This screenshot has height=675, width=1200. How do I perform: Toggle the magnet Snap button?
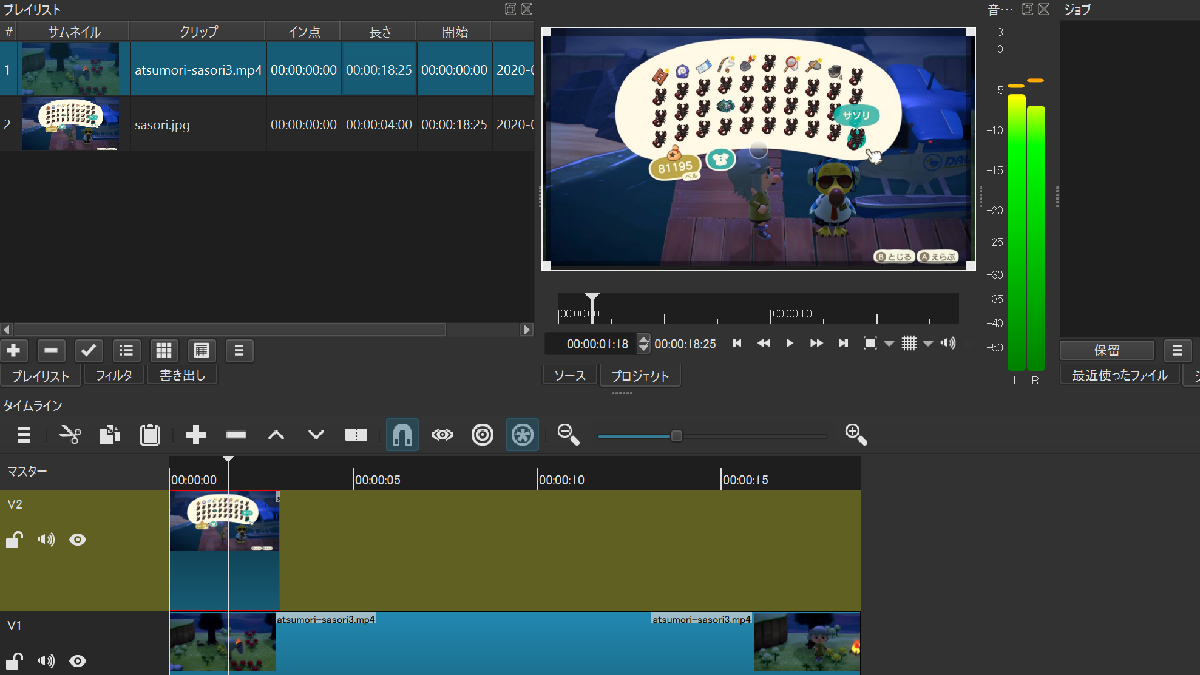coord(402,435)
